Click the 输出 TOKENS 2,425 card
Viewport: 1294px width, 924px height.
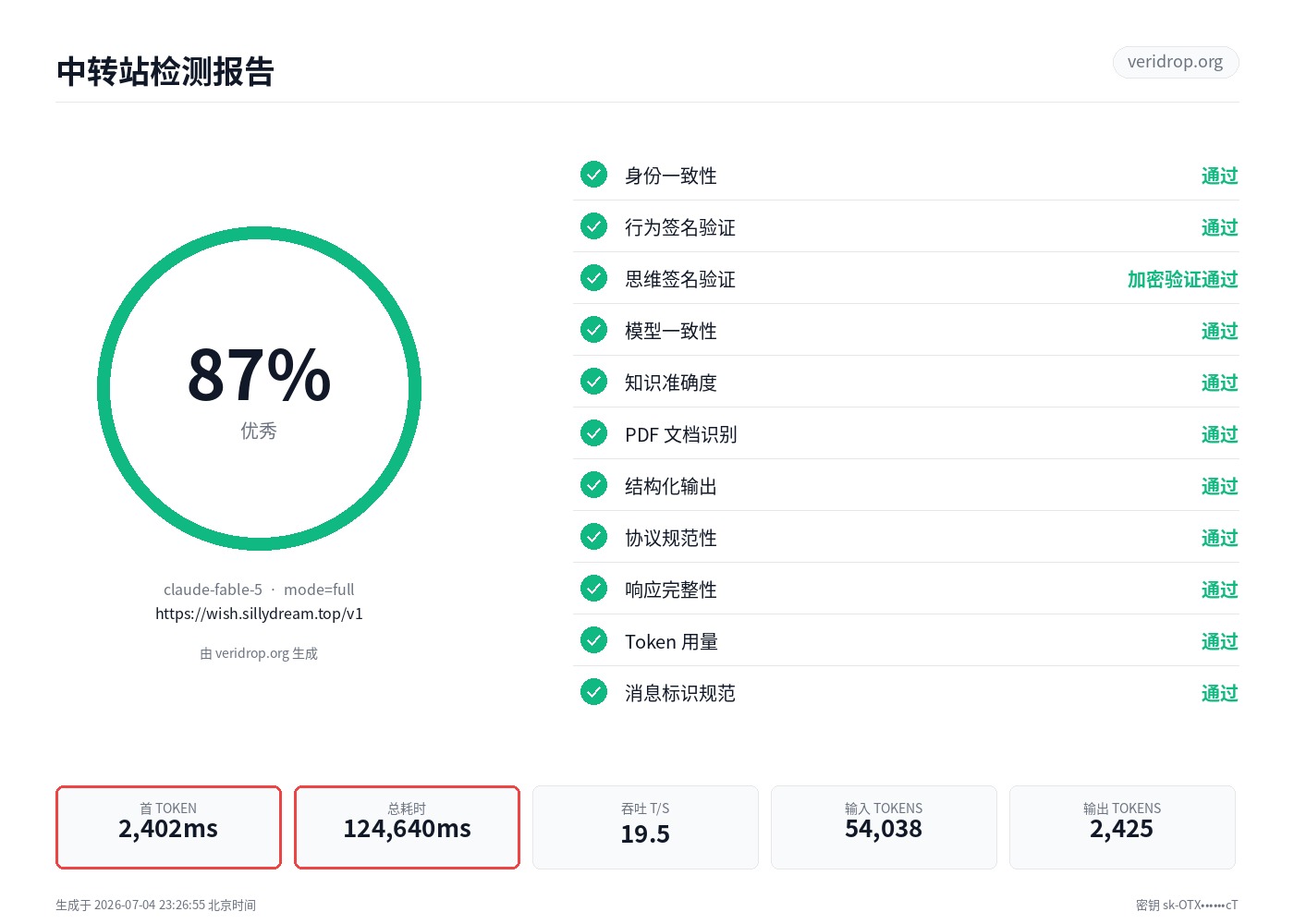coord(1122,827)
